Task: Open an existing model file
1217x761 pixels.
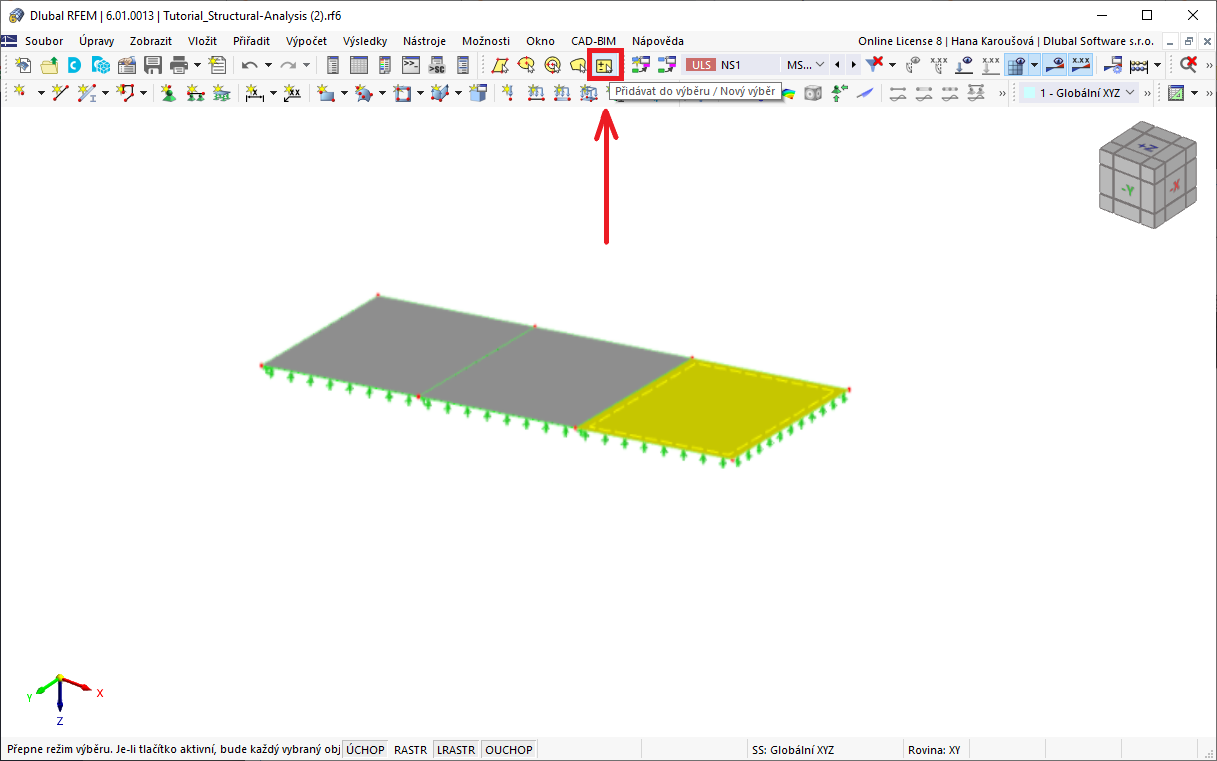Action: pos(48,65)
